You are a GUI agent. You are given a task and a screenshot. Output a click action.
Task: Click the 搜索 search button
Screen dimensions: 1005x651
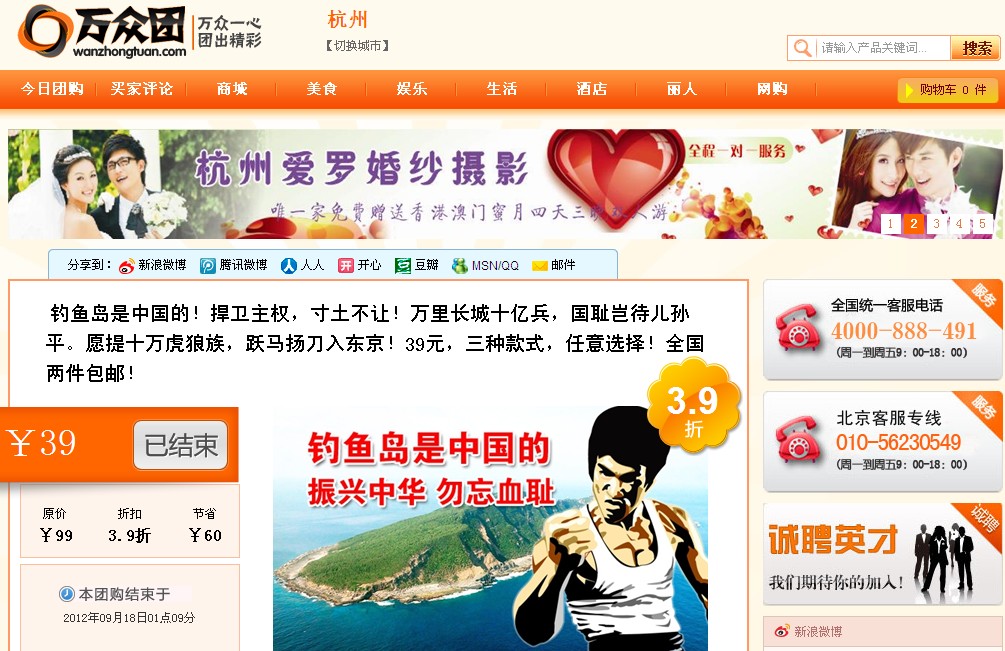[976, 48]
